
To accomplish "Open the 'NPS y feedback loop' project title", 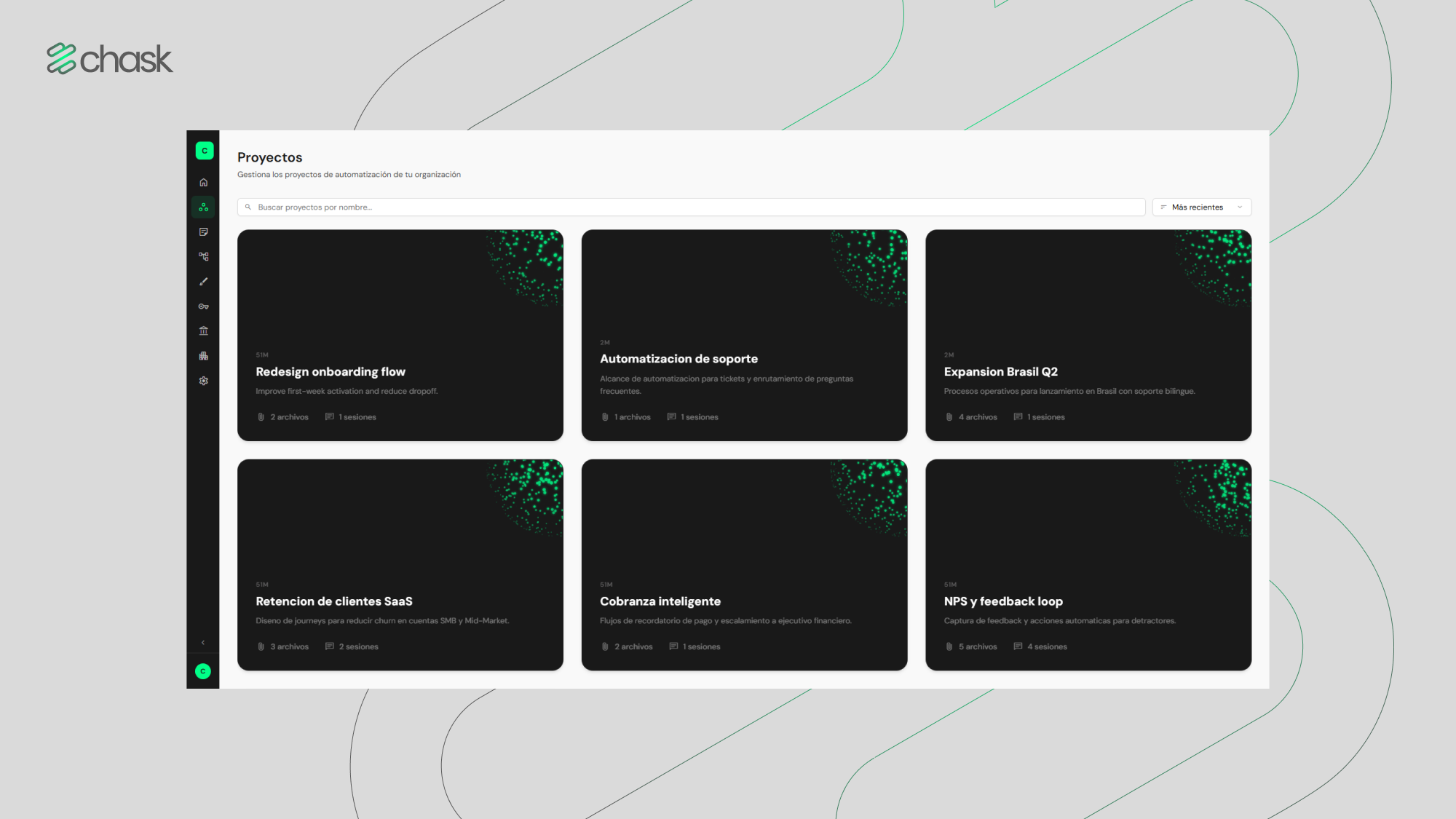I will (1003, 601).
